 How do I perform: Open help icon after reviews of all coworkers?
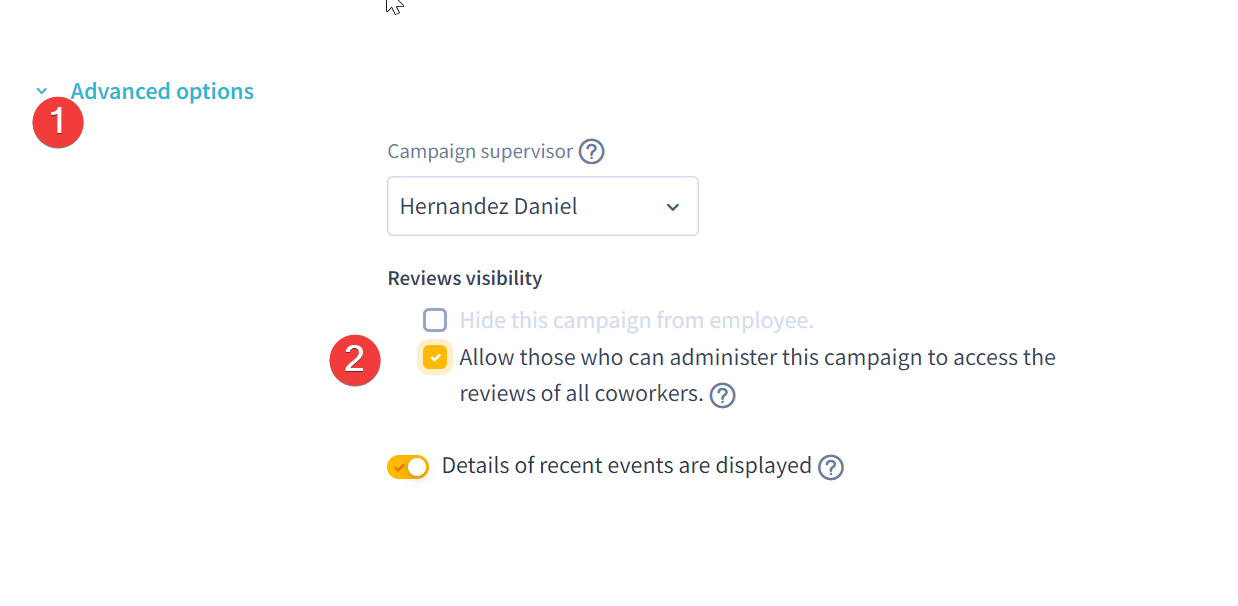pyautogui.click(x=722, y=396)
